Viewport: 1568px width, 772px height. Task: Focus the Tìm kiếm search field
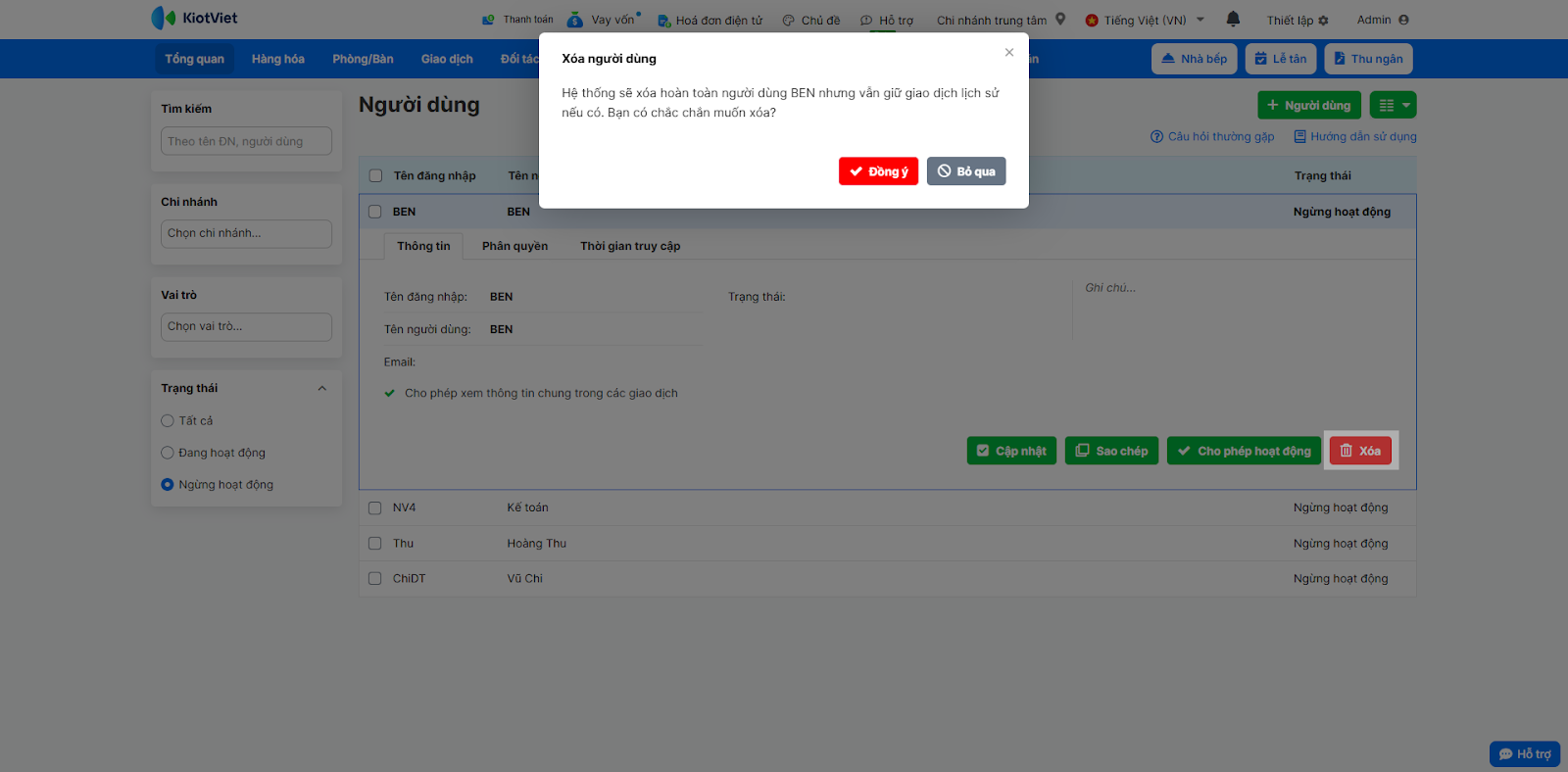click(246, 141)
